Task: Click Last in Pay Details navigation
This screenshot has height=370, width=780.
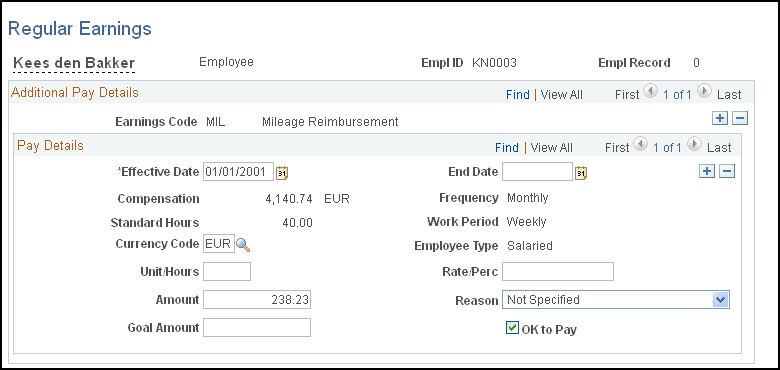Action: click(x=719, y=148)
